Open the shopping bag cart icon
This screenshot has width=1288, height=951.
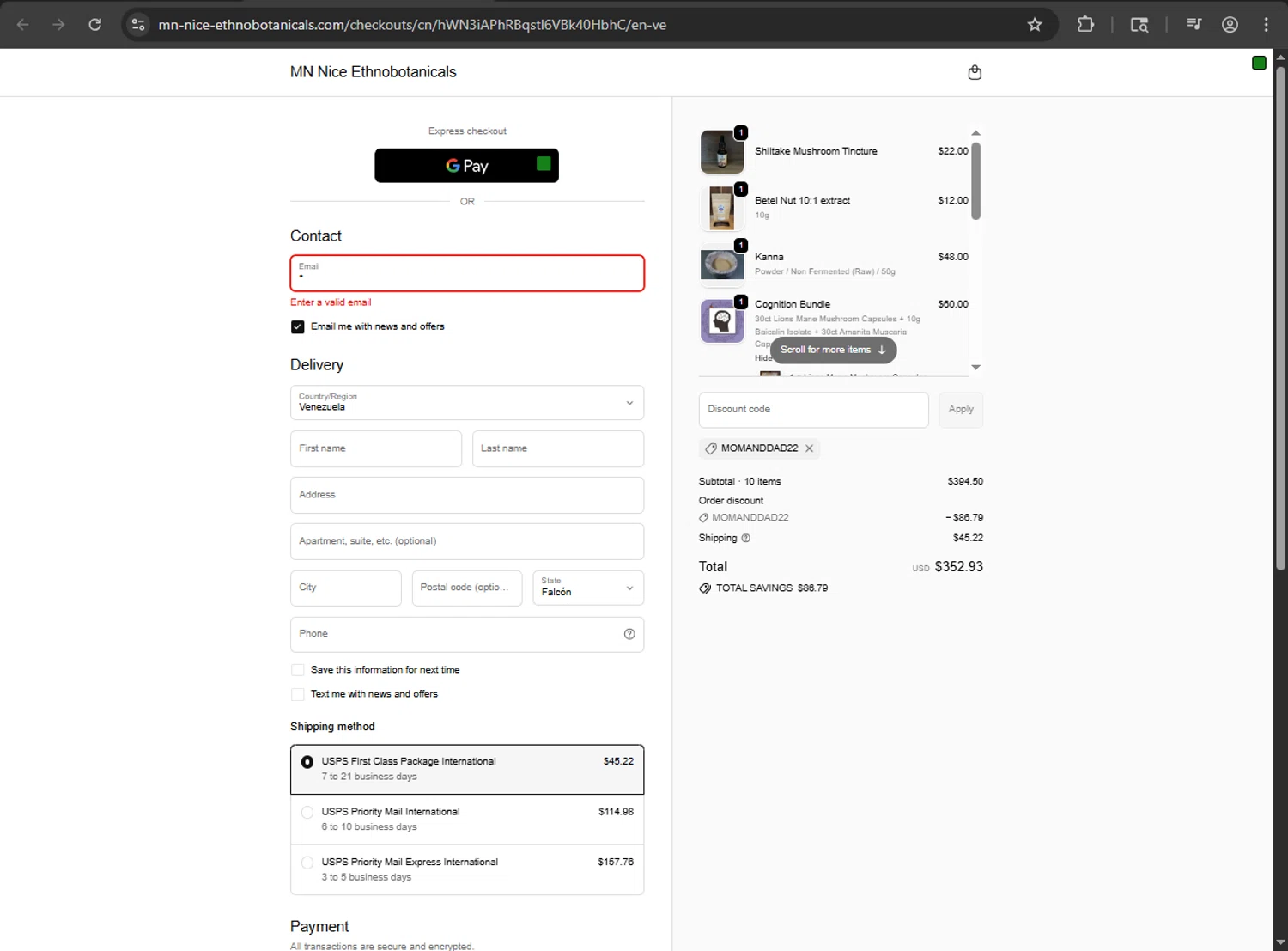pos(975,72)
